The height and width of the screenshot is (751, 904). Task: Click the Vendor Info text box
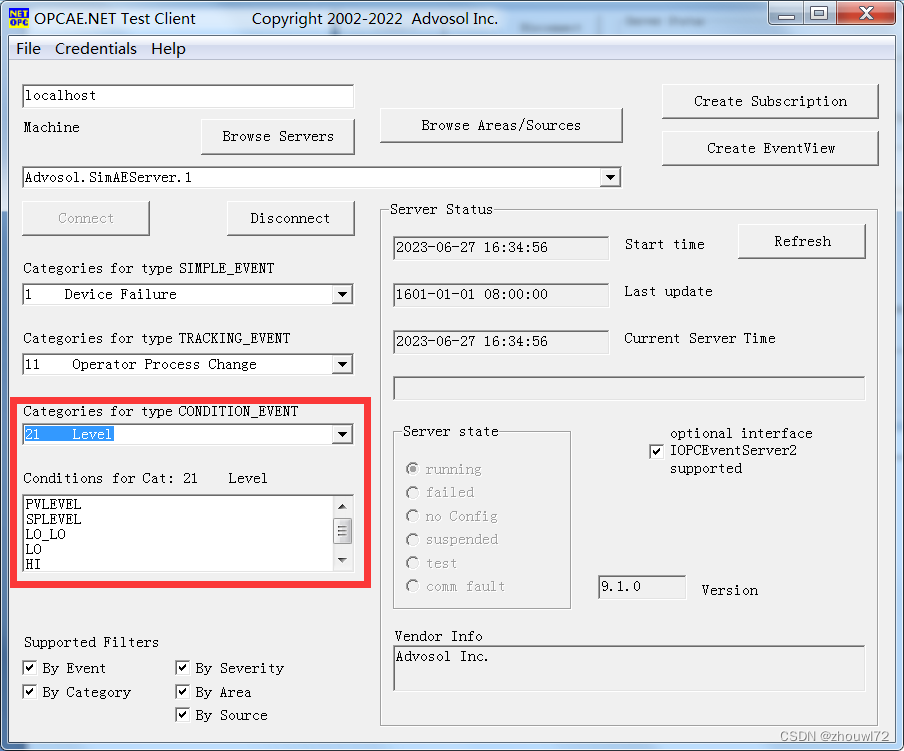click(630, 668)
